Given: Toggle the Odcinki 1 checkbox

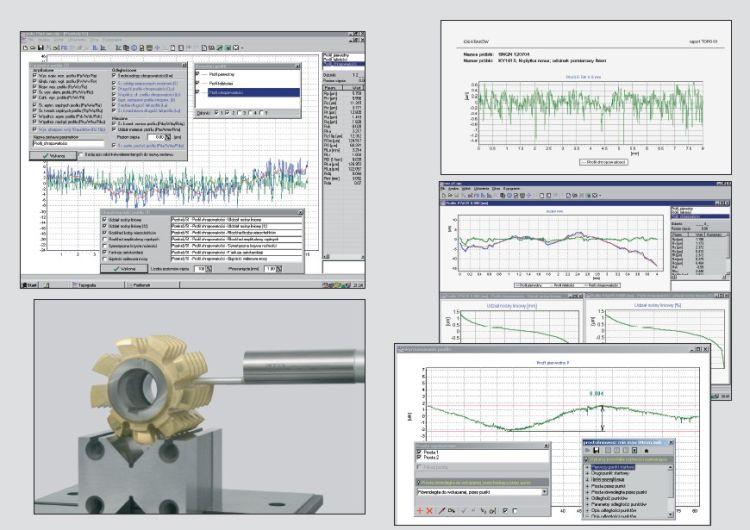Looking at the screenshot, I should coord(216,113).
